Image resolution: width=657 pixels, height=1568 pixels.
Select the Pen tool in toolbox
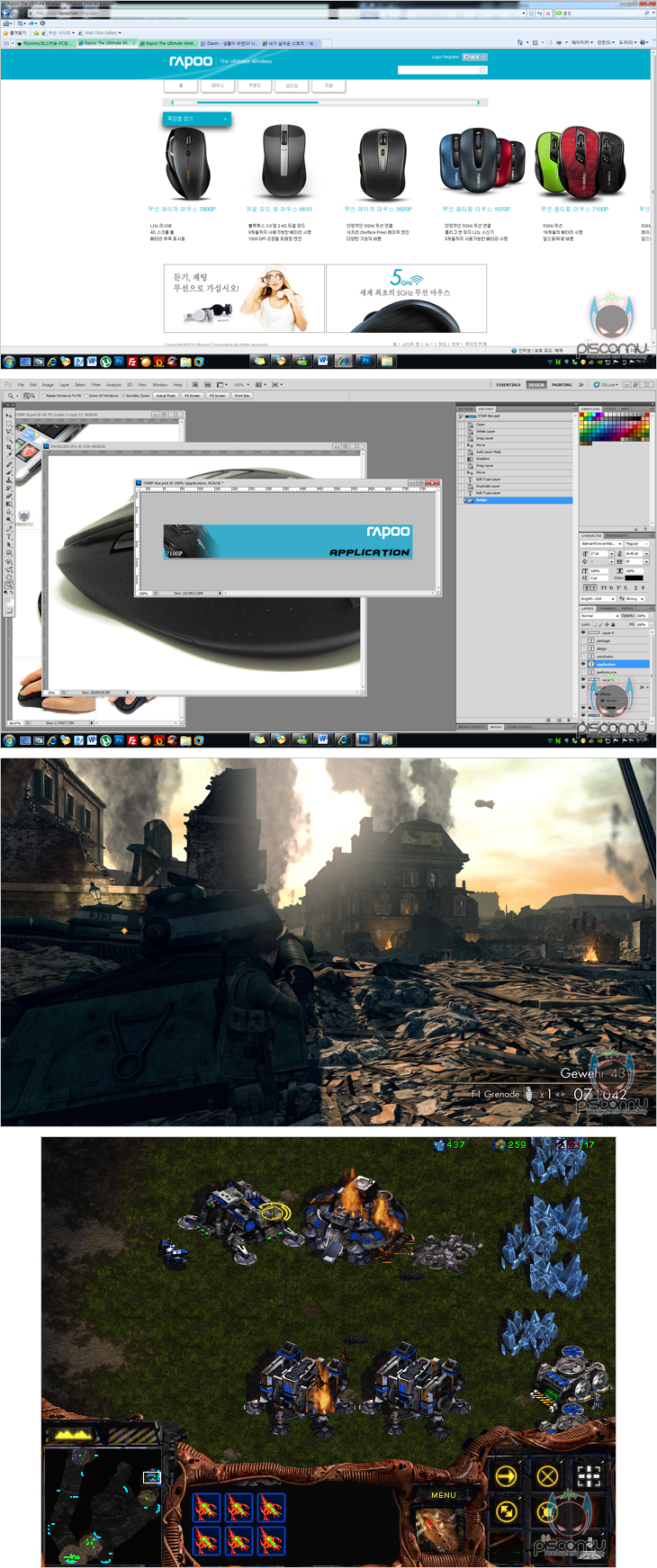pos(9,529)
